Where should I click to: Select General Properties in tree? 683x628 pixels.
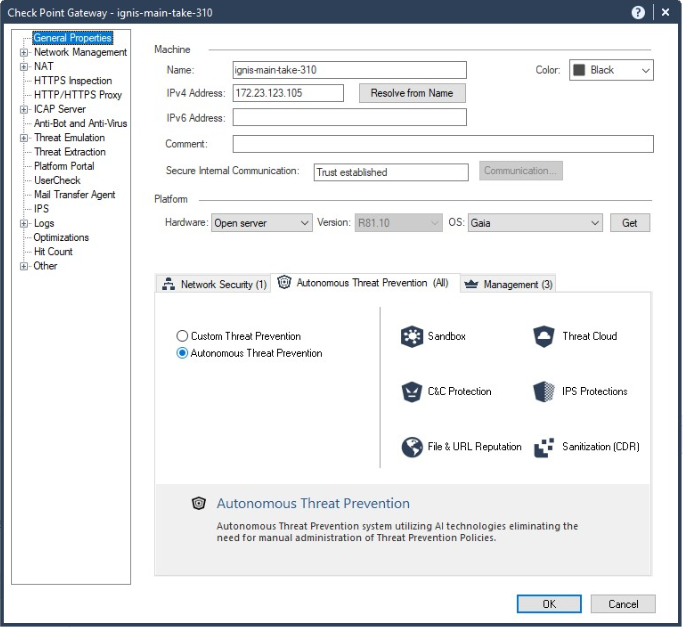tap(73, 38)
